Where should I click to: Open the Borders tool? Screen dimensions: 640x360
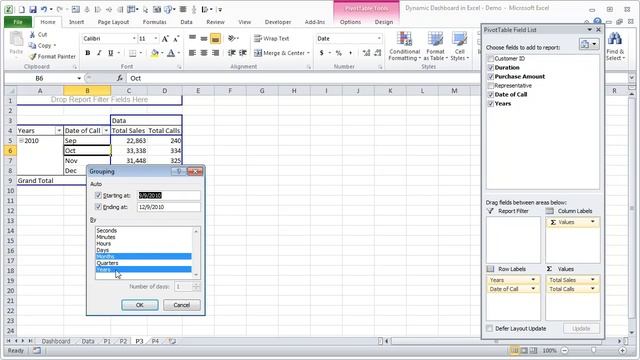pyautogui.click(x=132, y=53)
